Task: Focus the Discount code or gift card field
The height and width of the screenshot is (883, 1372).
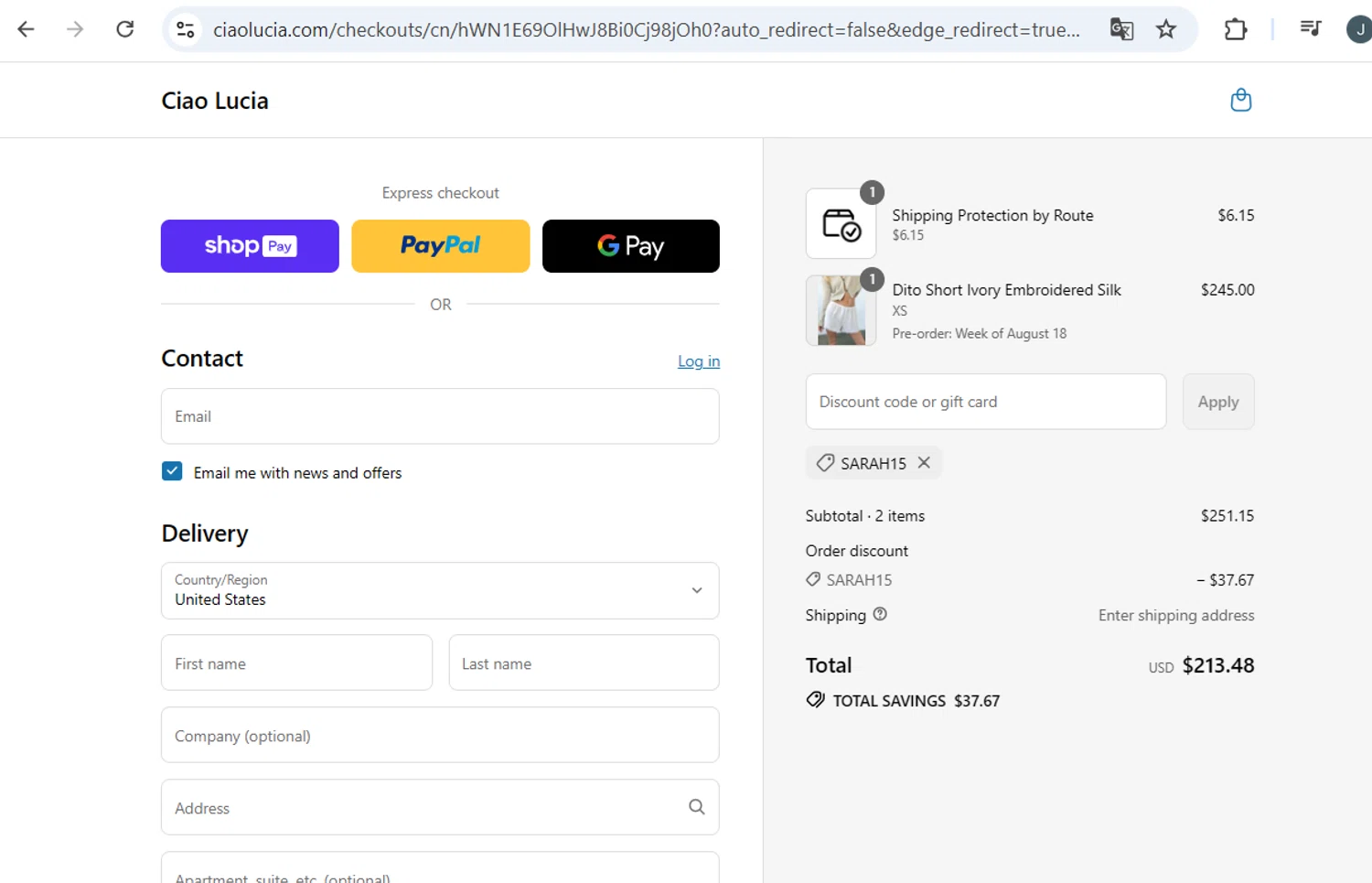Action: tap(986, 402)
